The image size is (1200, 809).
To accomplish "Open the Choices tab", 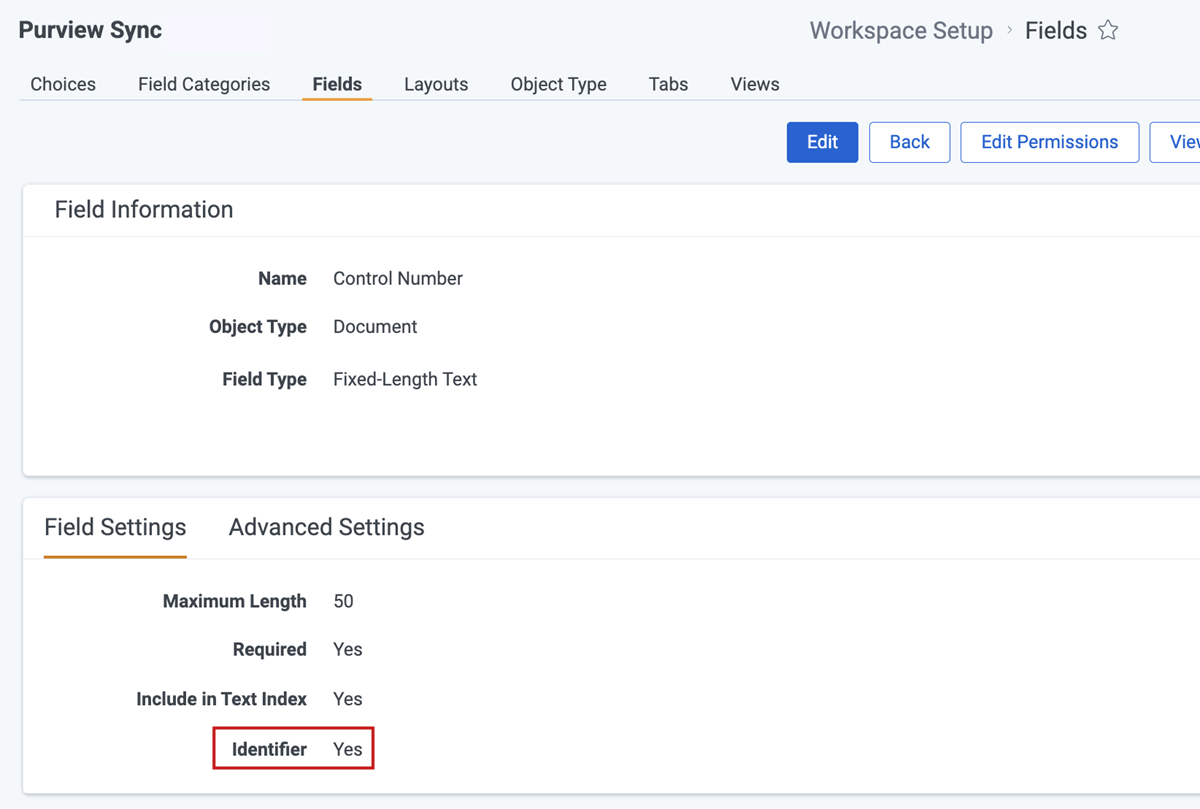I will (63, 84).
